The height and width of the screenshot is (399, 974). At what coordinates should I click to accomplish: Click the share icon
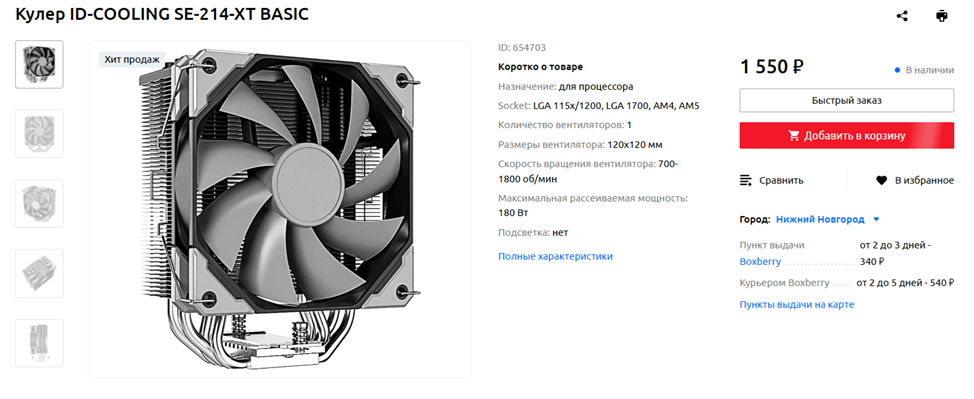tap(902, 16)
